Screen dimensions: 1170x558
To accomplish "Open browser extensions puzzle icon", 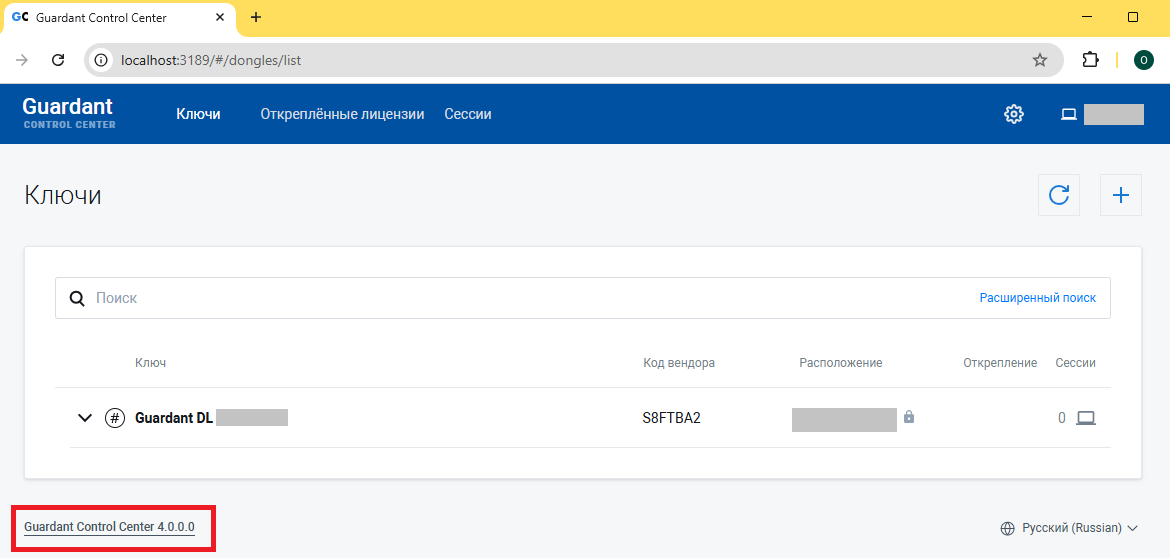I will pyautogui.click(x=1090, y=60).
